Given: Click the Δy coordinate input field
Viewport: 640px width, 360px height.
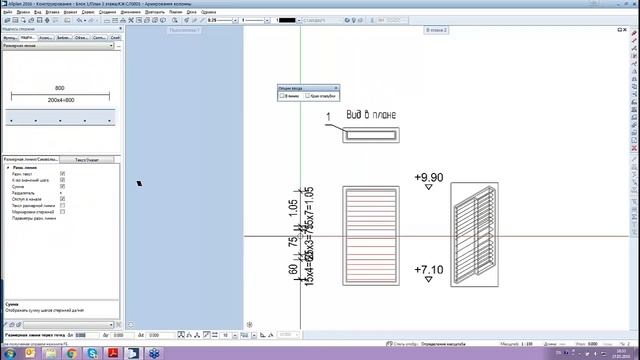Looking at the screenshot, I should pyautogui.click(x=122, y=335).
